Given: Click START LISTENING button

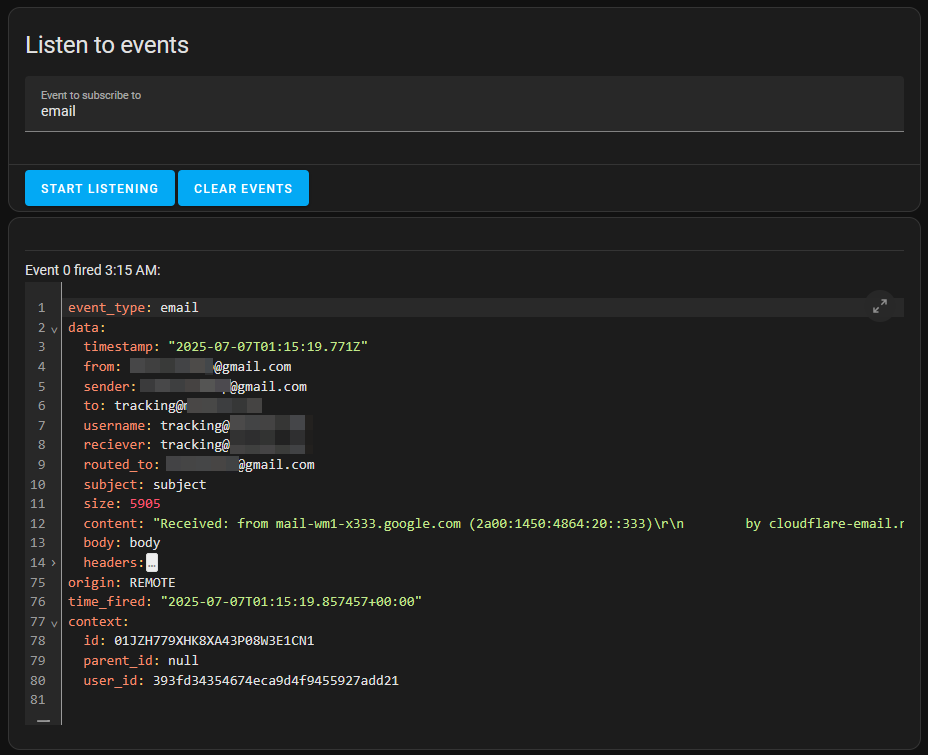Looking at the screenshot, I should [100, 188].
